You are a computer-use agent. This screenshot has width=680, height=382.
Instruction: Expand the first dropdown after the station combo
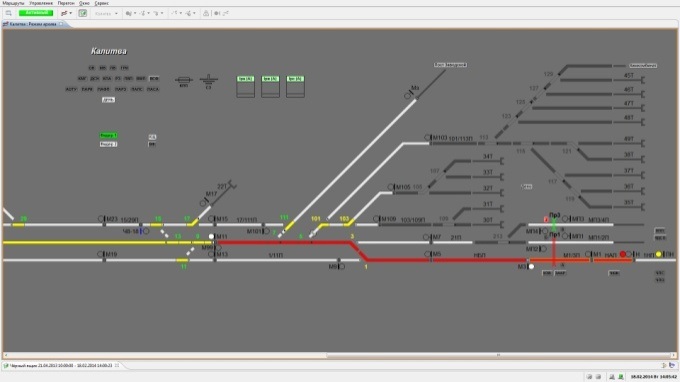[135, 13]
